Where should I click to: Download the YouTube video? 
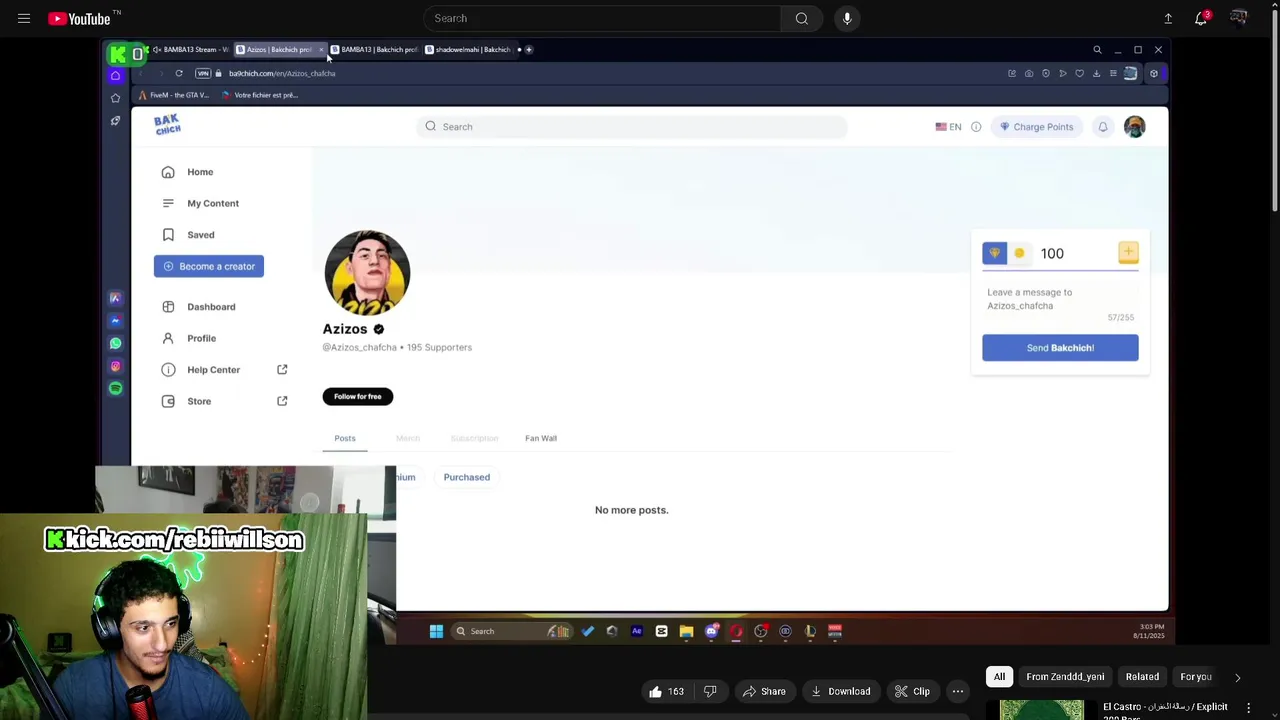click(x=840, y=691)
